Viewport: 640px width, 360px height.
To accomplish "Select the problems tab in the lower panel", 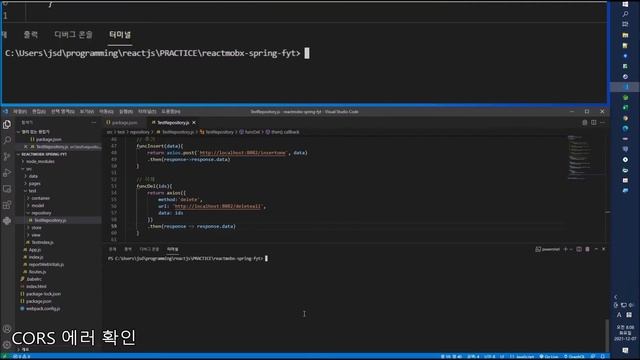I will click(112, 249).
